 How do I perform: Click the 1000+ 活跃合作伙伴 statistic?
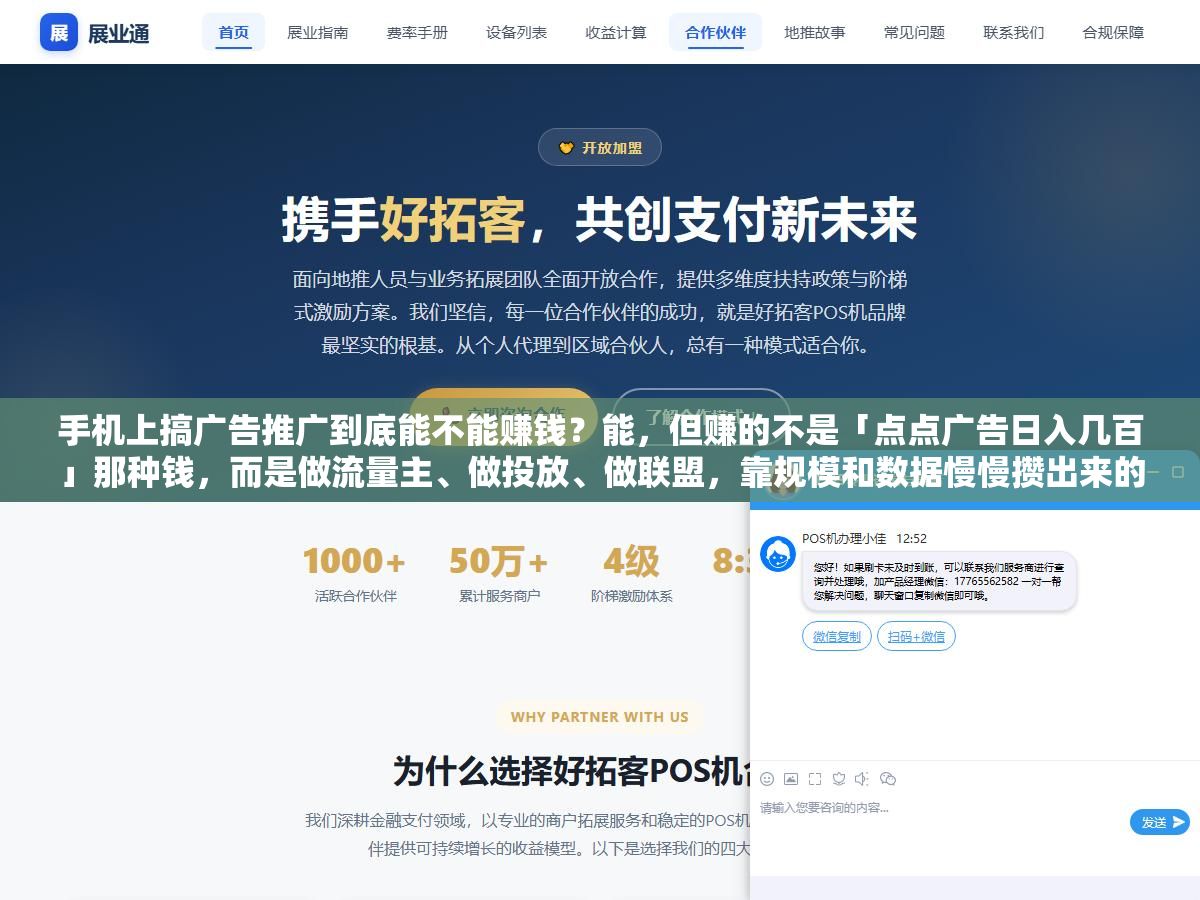pyautogui.click(x=355, y=573)
